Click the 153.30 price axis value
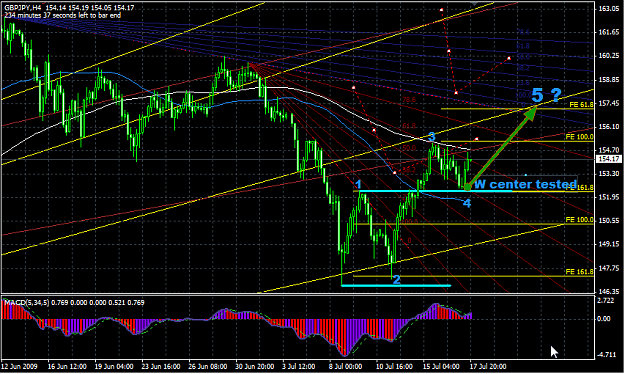 tap(609, 173)
